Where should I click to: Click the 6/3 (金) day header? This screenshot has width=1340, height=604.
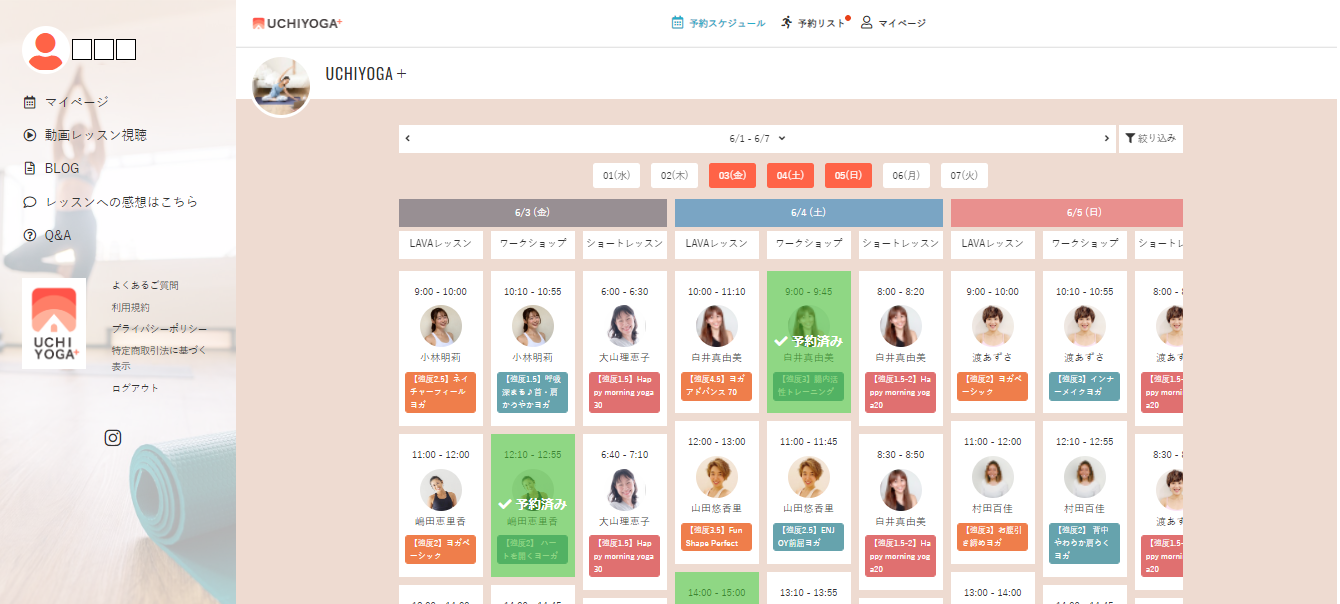[533, 213]
